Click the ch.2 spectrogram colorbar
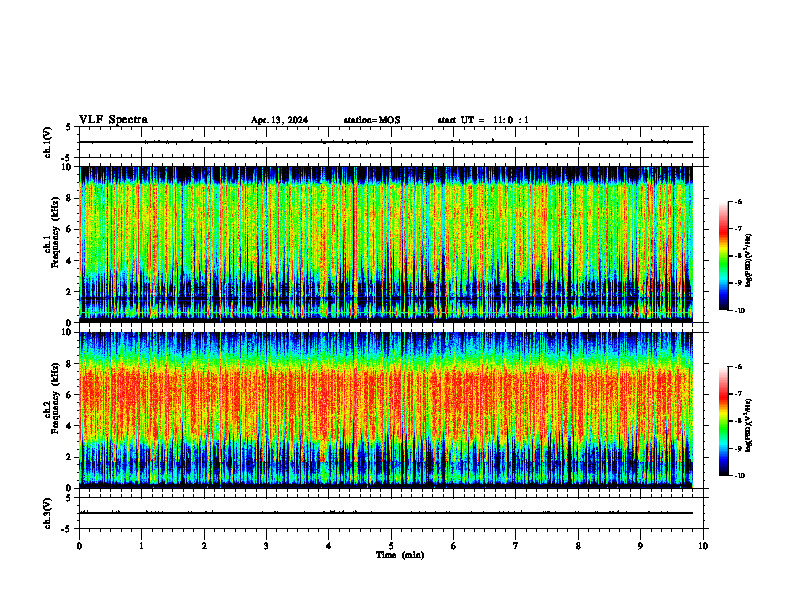Image resolution: width=792 pixels, height=612 pixels. tap(723, 421)
